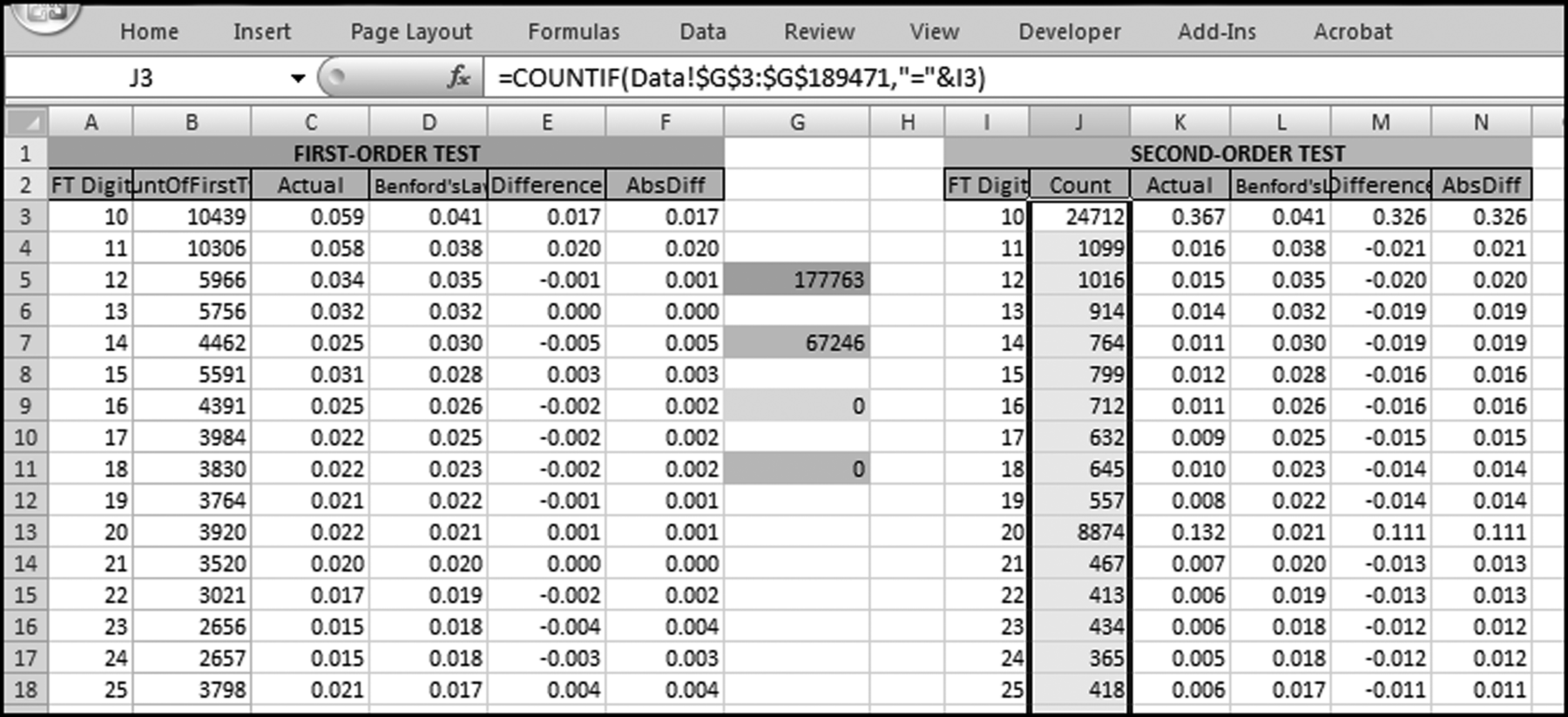Open the Name Box dropdown arrow
Screen dimensions: 1568x717
coord(298,78)
